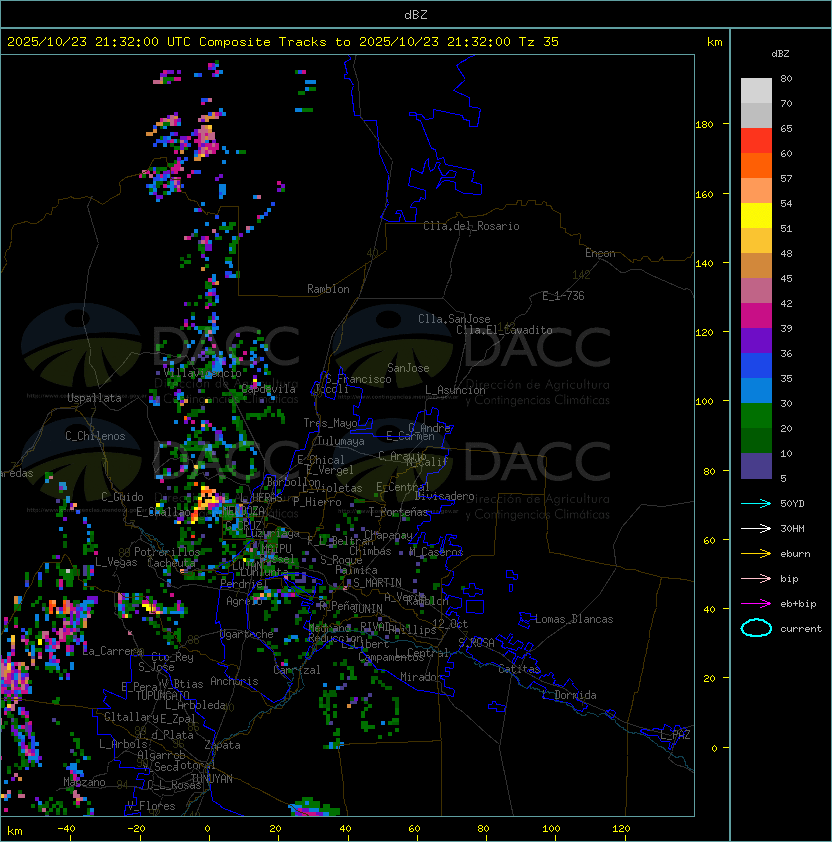Screen dimensions: 832x842
Task: Click the '-40' tick on the horizontal axis
Action: (x=66, y=829)
